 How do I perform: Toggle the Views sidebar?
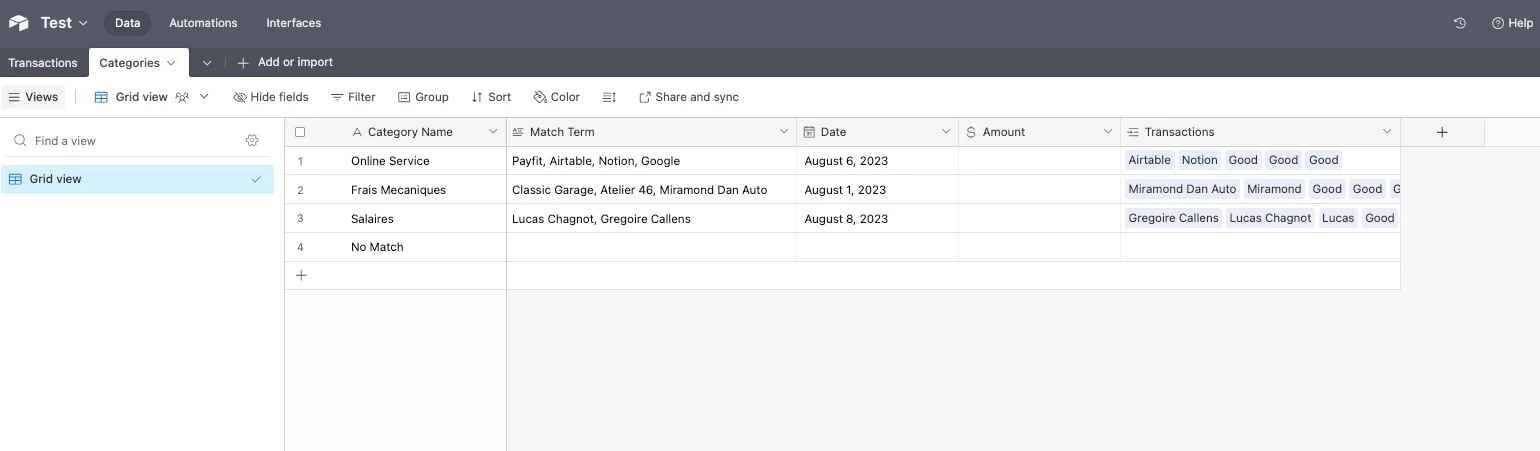pos(34,97)
